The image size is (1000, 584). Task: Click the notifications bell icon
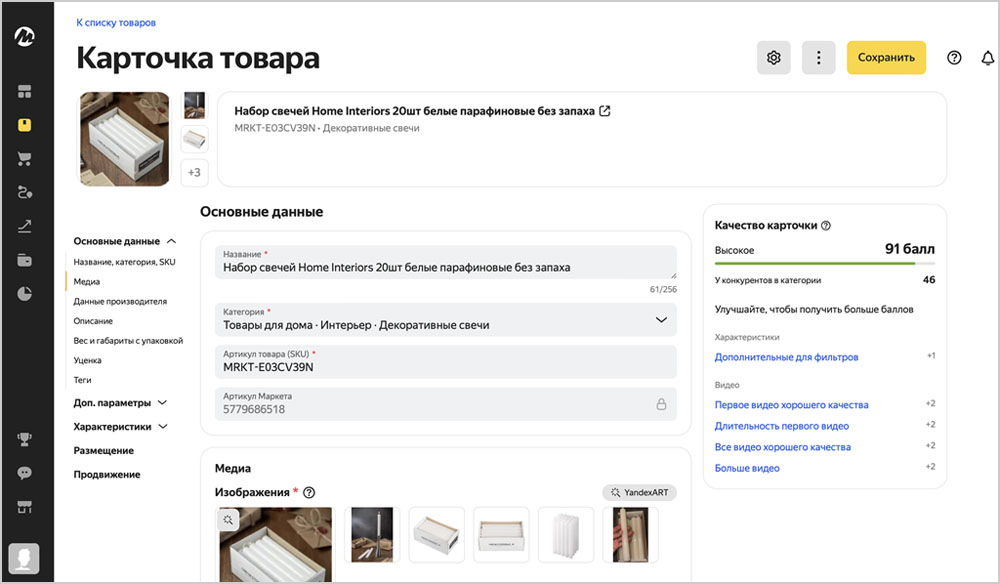(x=986, y=58)
